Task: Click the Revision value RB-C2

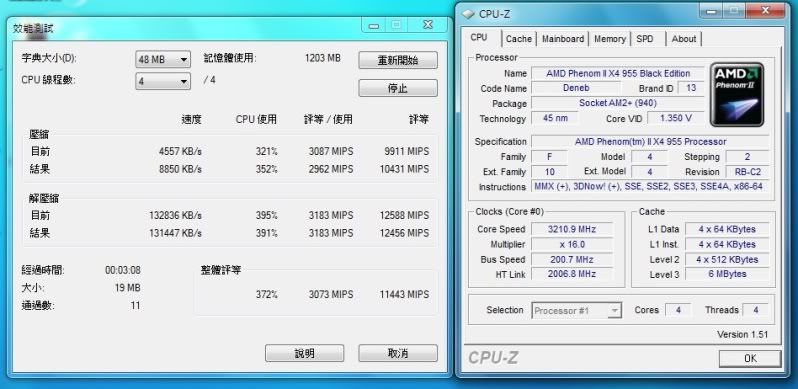Action: coord(747,172)
